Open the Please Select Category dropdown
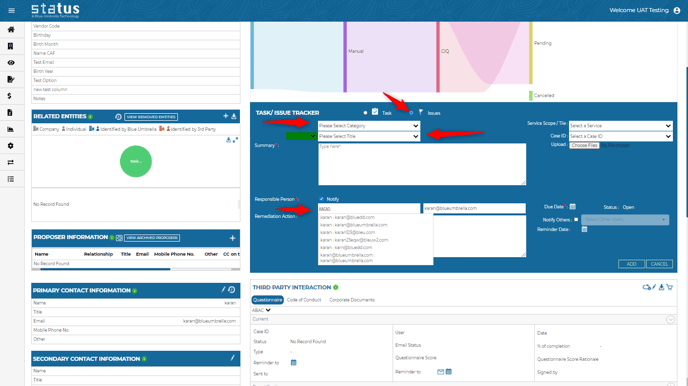Image resolution: width=688 pixels, height=386 pixels. (x=369, y=125)
